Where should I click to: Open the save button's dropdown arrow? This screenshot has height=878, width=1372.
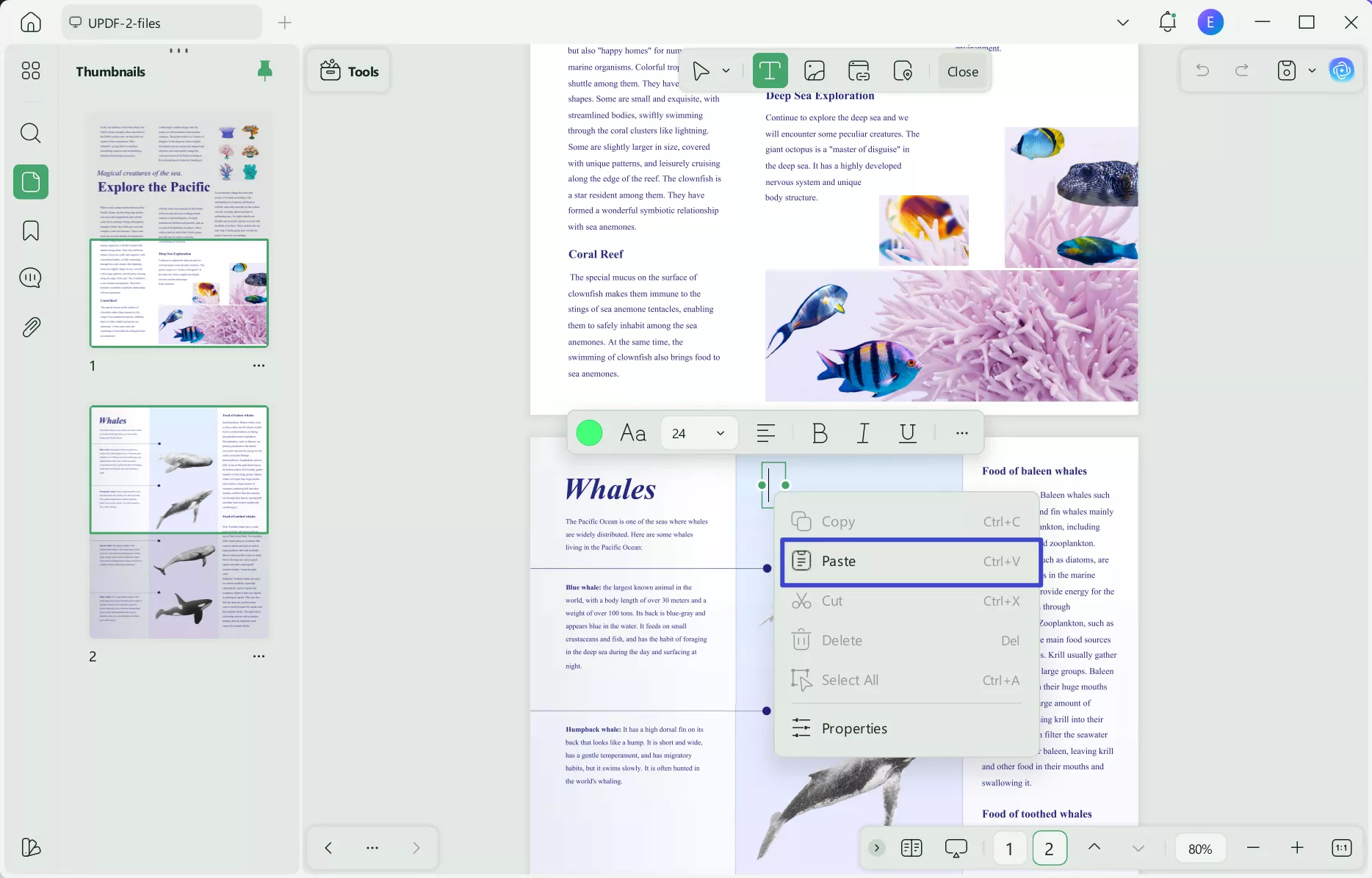tap(1313, 70)
